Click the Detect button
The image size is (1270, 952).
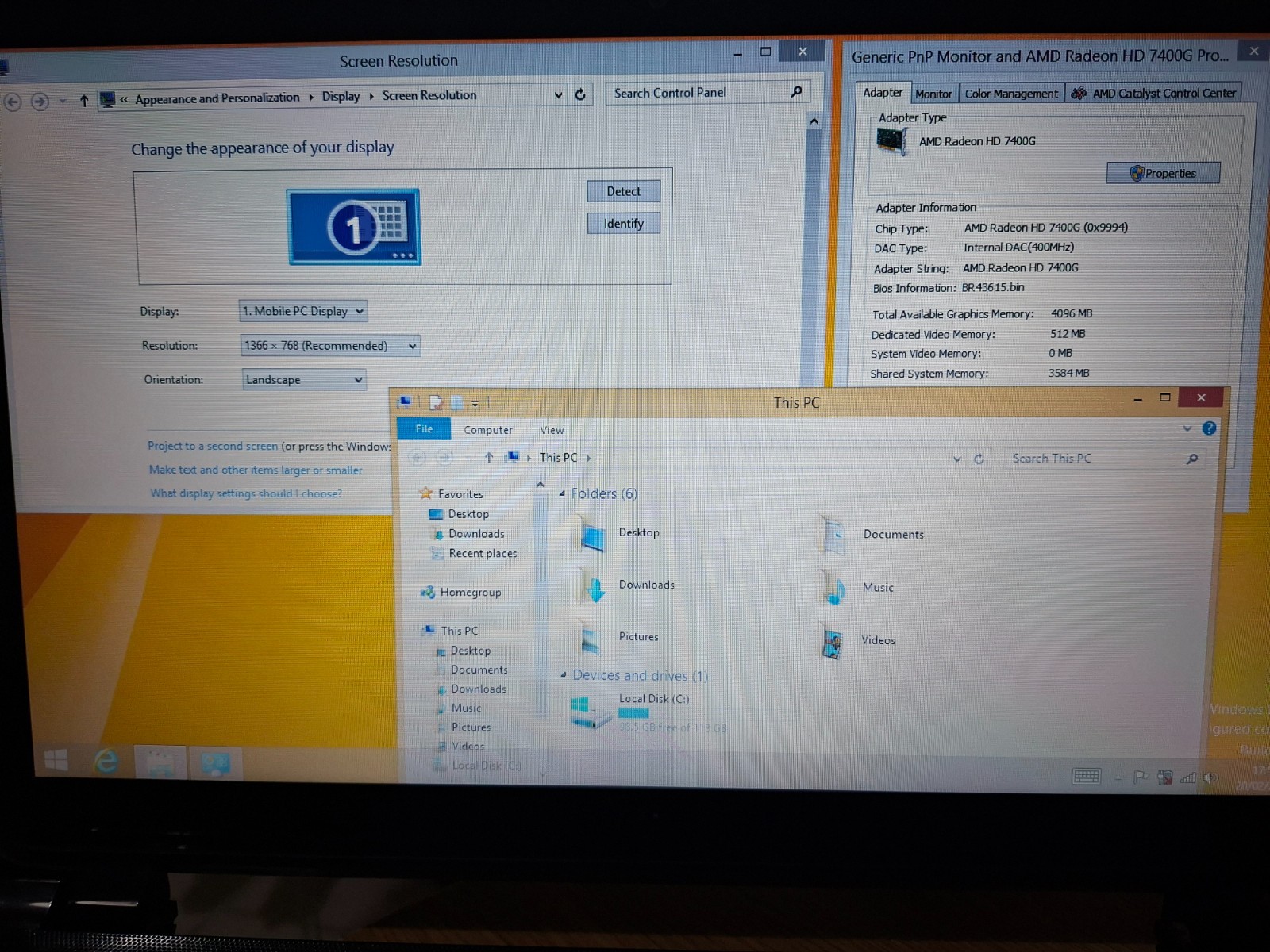623,191
